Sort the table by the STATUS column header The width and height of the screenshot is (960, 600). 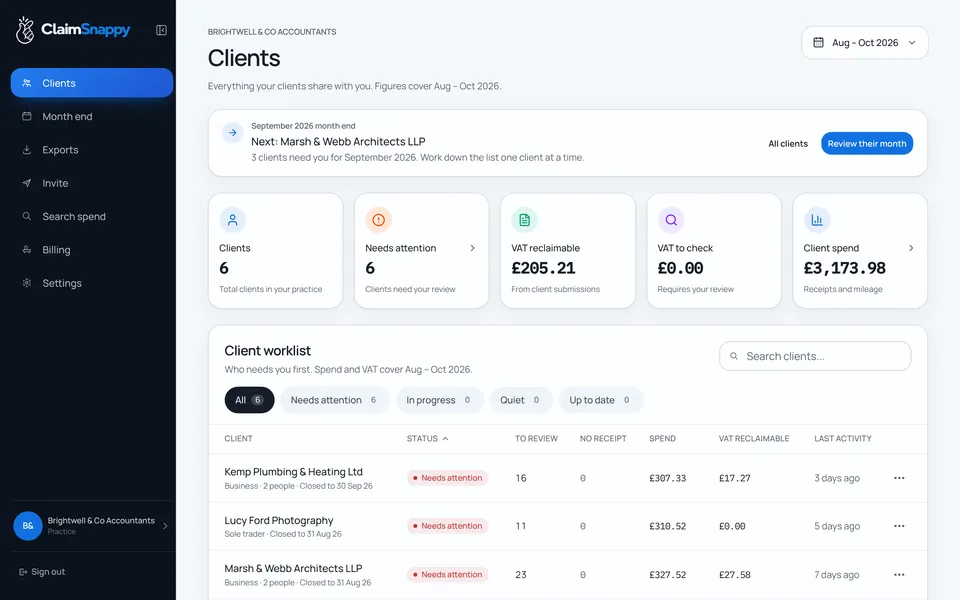point(427,438)
